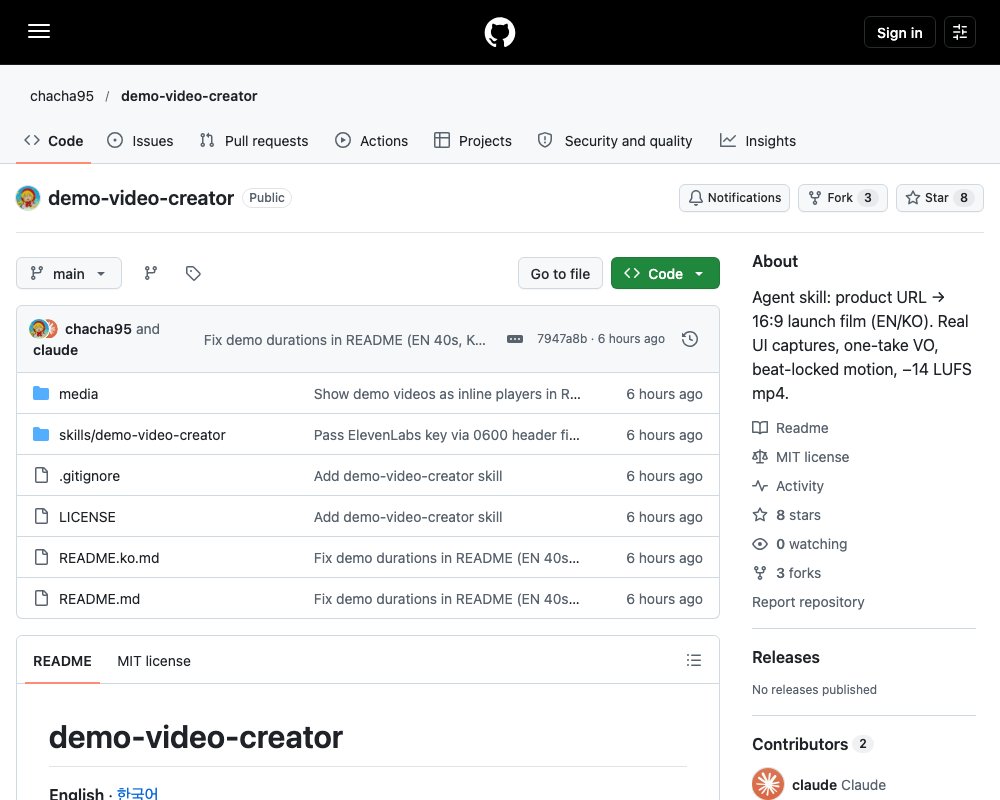This screenshot has width=1000, height=800.
Task: Switch to the Issues tab
Action: pyautogui.click(x=140, y=141)
